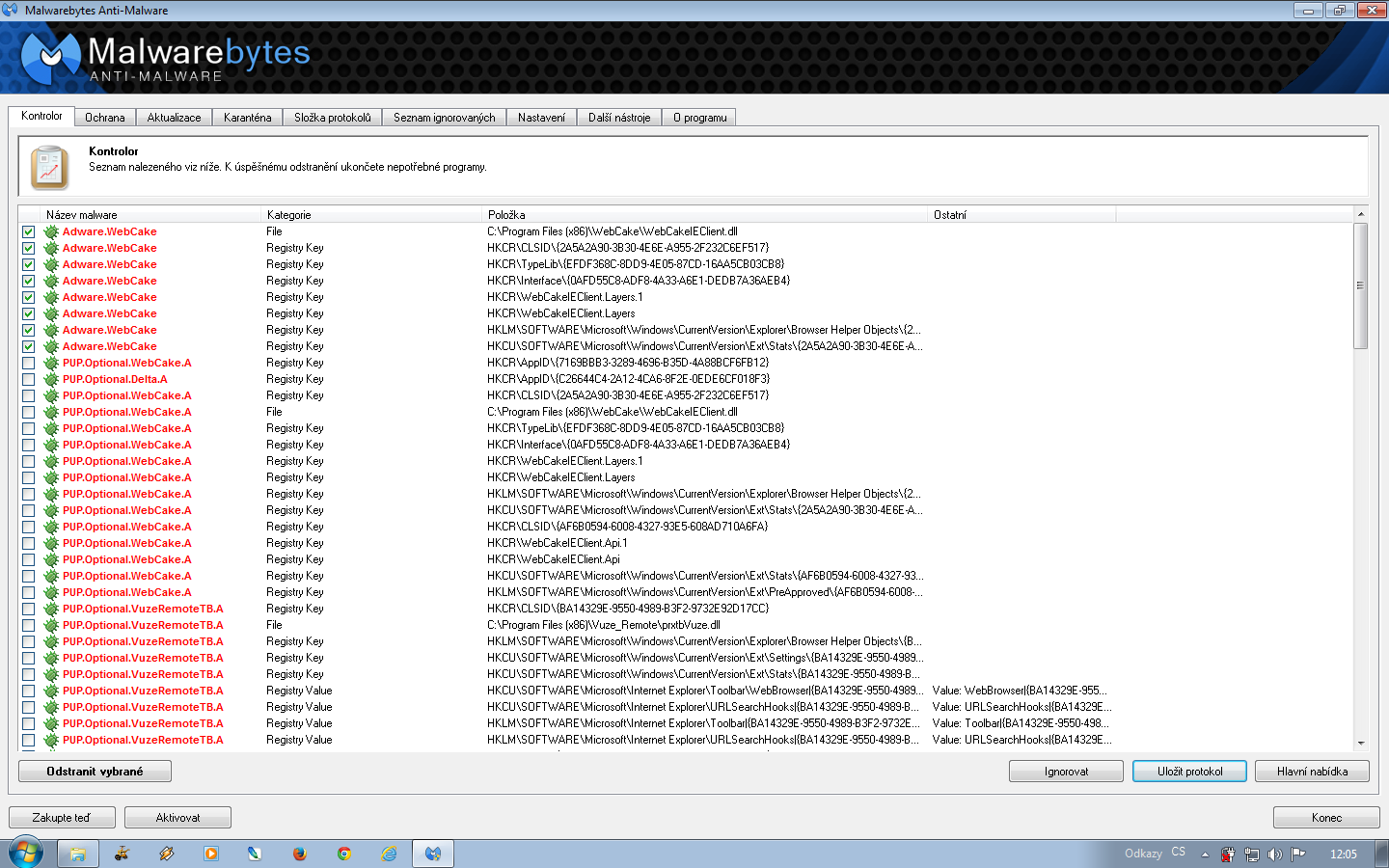Check the PUP.Optional.WebCake.A File row checkbox

[x=28, y=412]
